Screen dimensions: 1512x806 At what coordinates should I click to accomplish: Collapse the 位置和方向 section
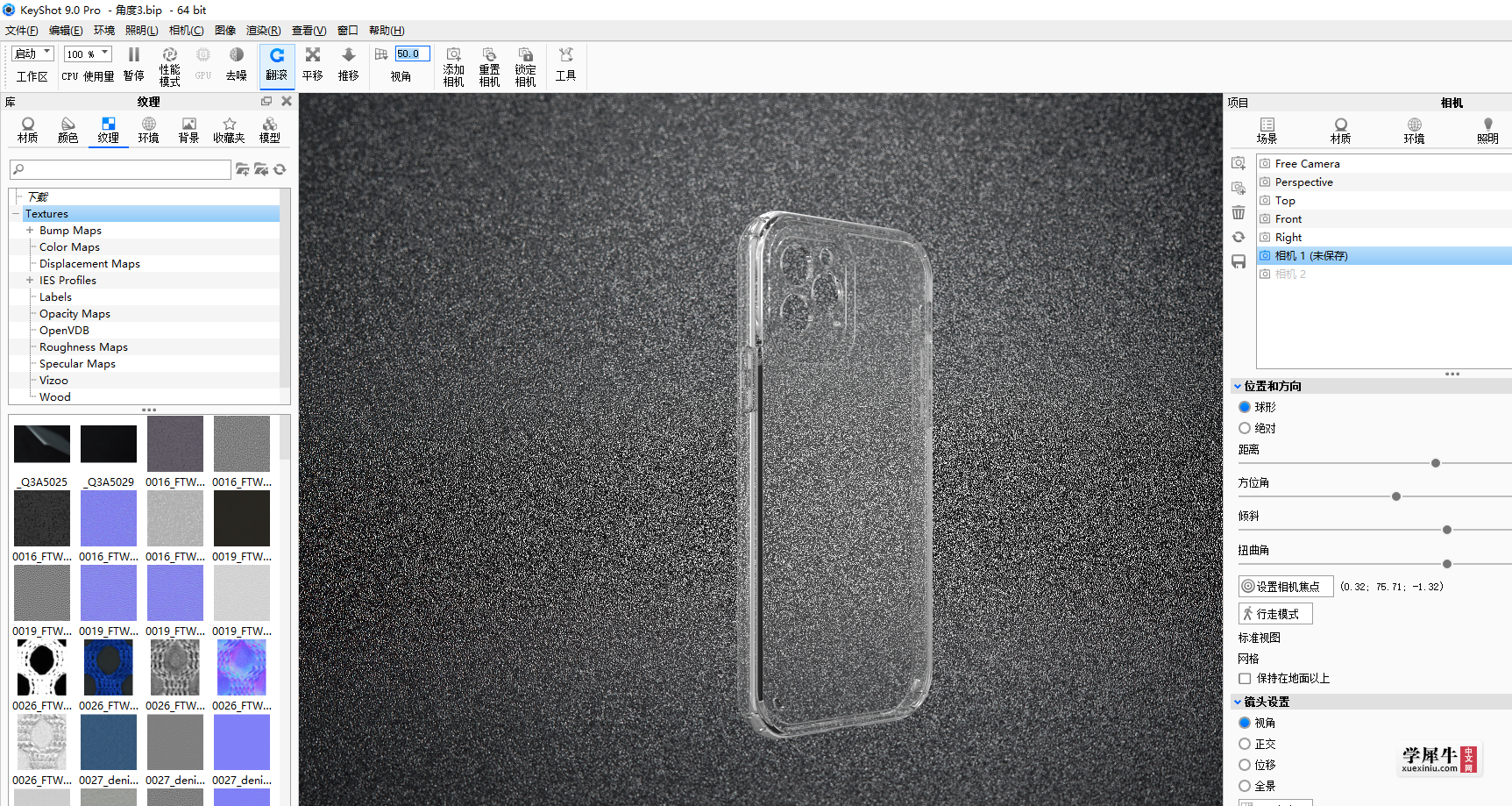[x=1238, y=386]
